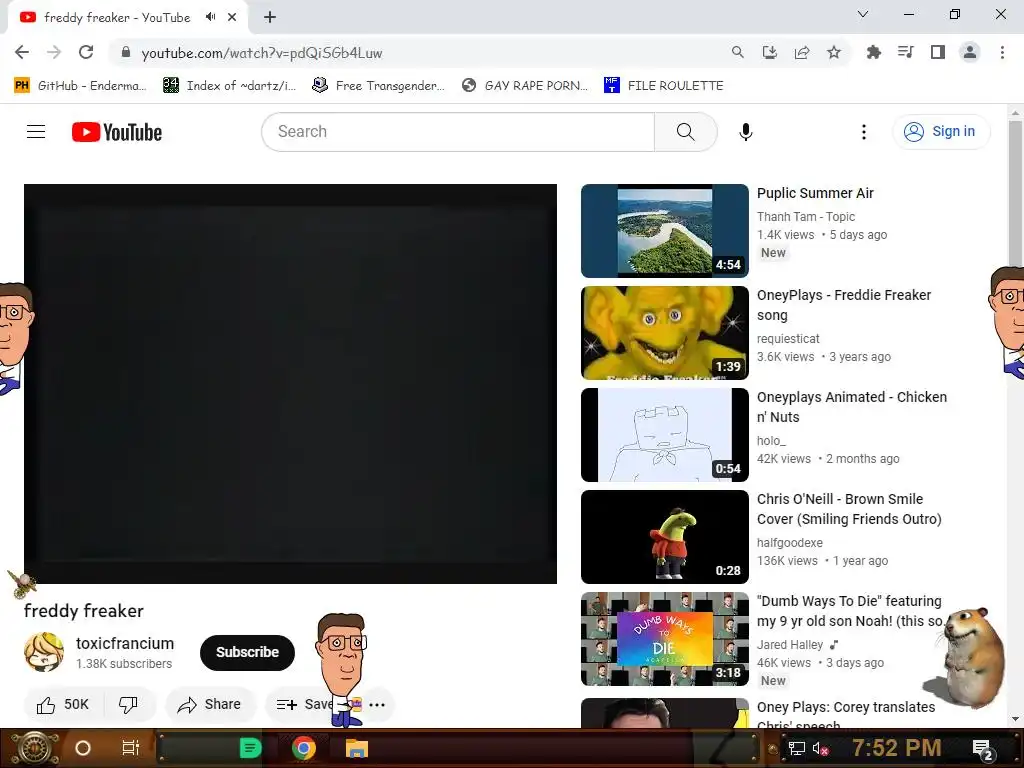Image resolution: width=1024 pixels, height=768 pixels.
Task: Save video to playlist
Action: (304, 705)
